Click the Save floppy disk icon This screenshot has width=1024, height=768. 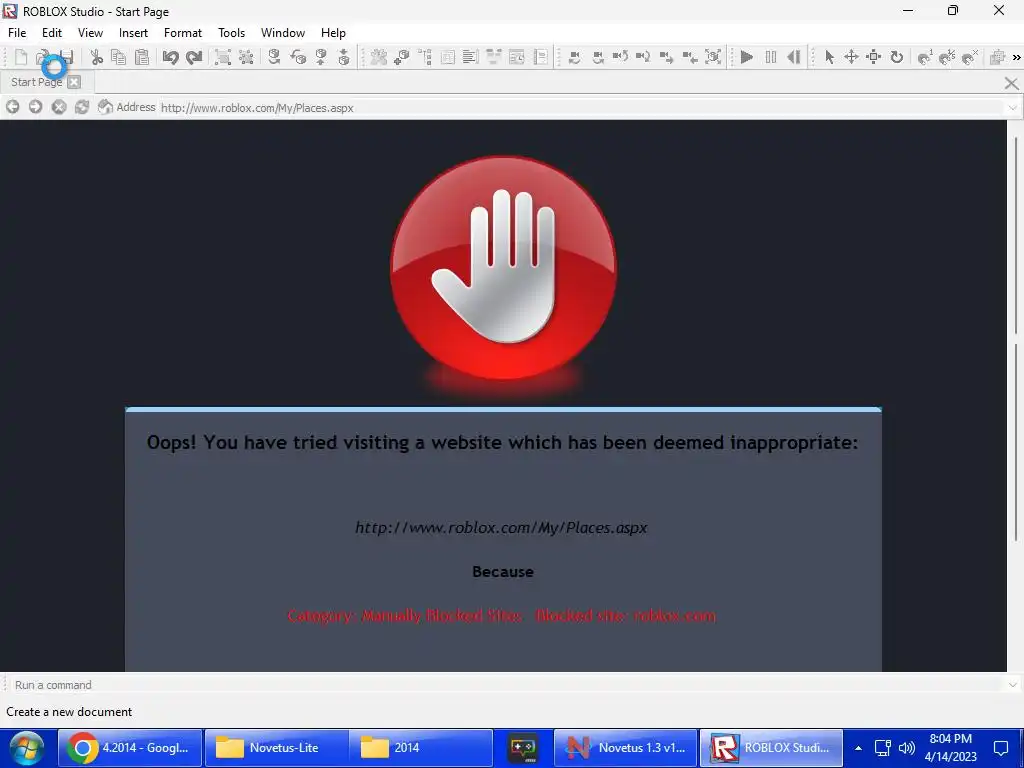(66, 57)
